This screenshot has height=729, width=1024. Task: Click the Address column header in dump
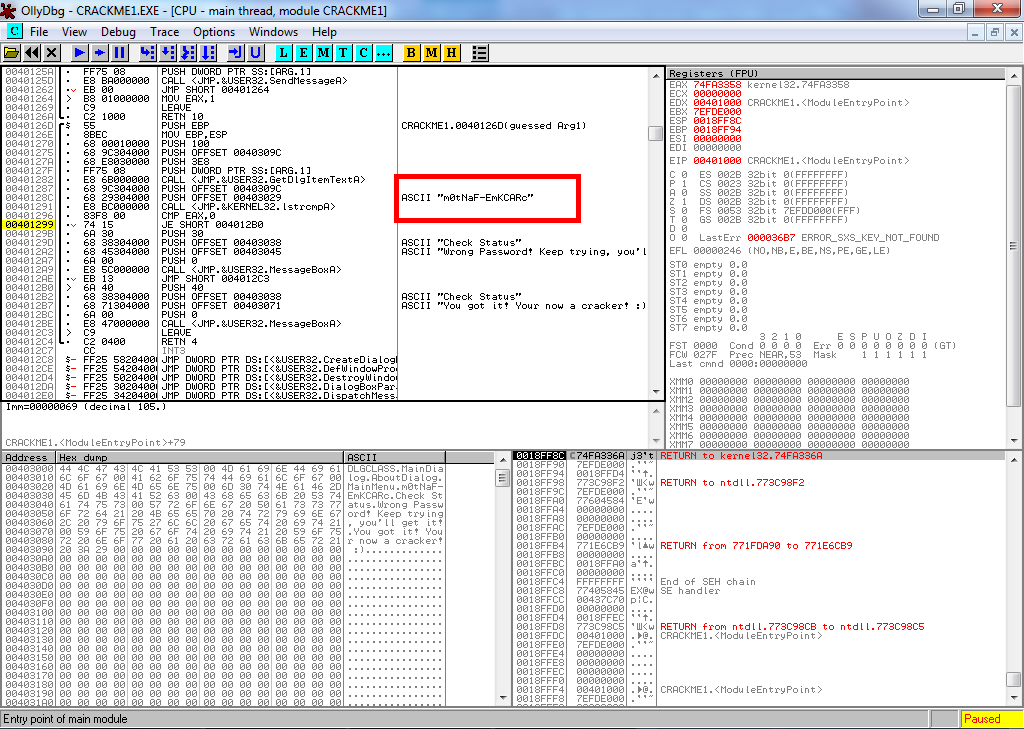click(x=27, y=457)
